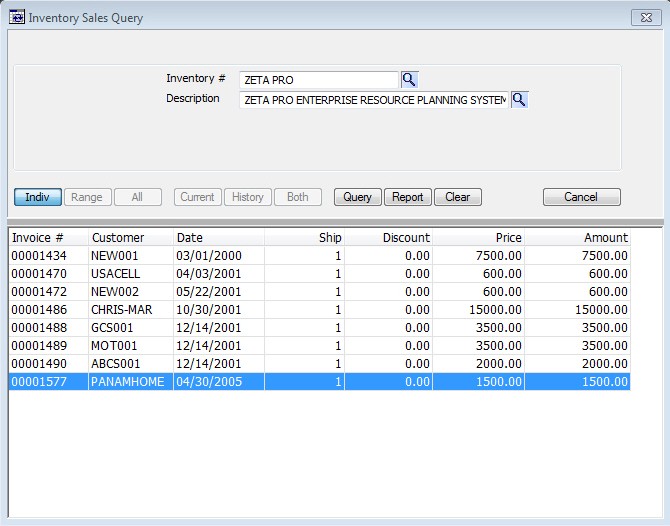The height and width of the screenshot is (526, 670).
Task: Sort by Customer column header
Action: pyautogui.click(x=131, y=238)
